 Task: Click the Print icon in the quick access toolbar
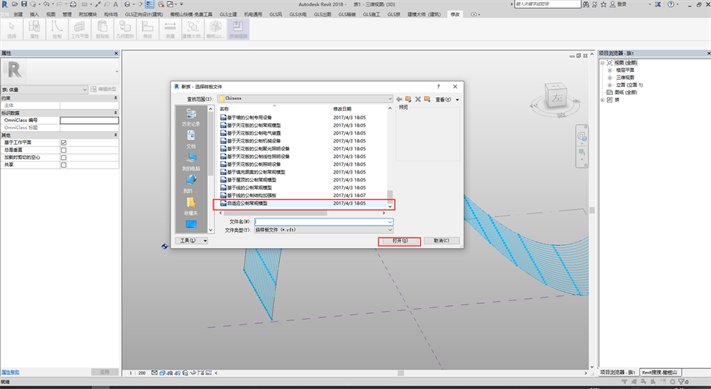tap(73, 4)
